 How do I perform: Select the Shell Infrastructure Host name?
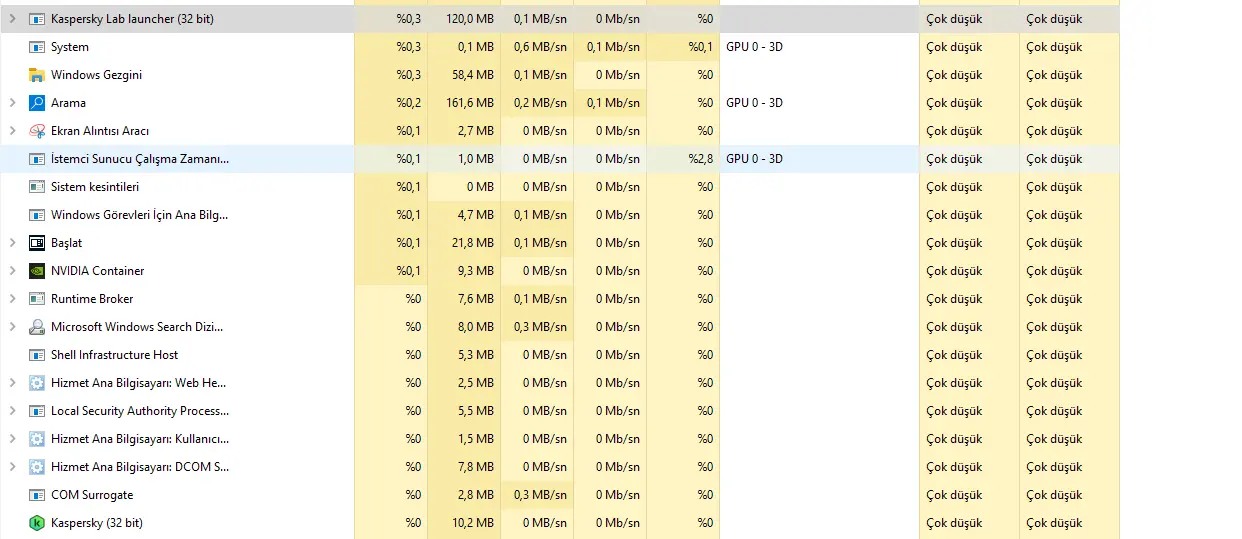click(115, 355)
